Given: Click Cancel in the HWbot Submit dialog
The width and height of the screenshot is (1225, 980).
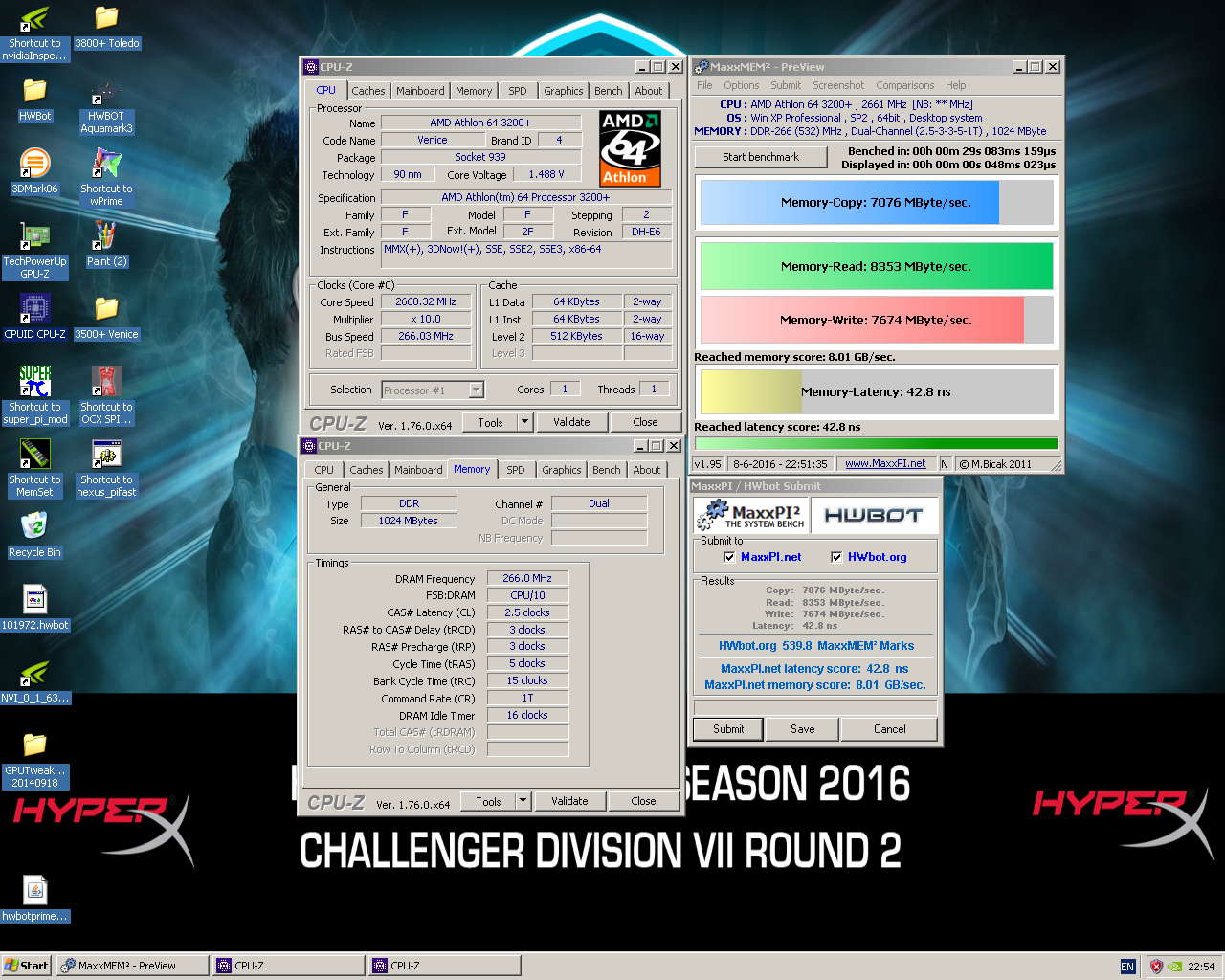Looking at the screenshot, I should (x=890, y=729).
